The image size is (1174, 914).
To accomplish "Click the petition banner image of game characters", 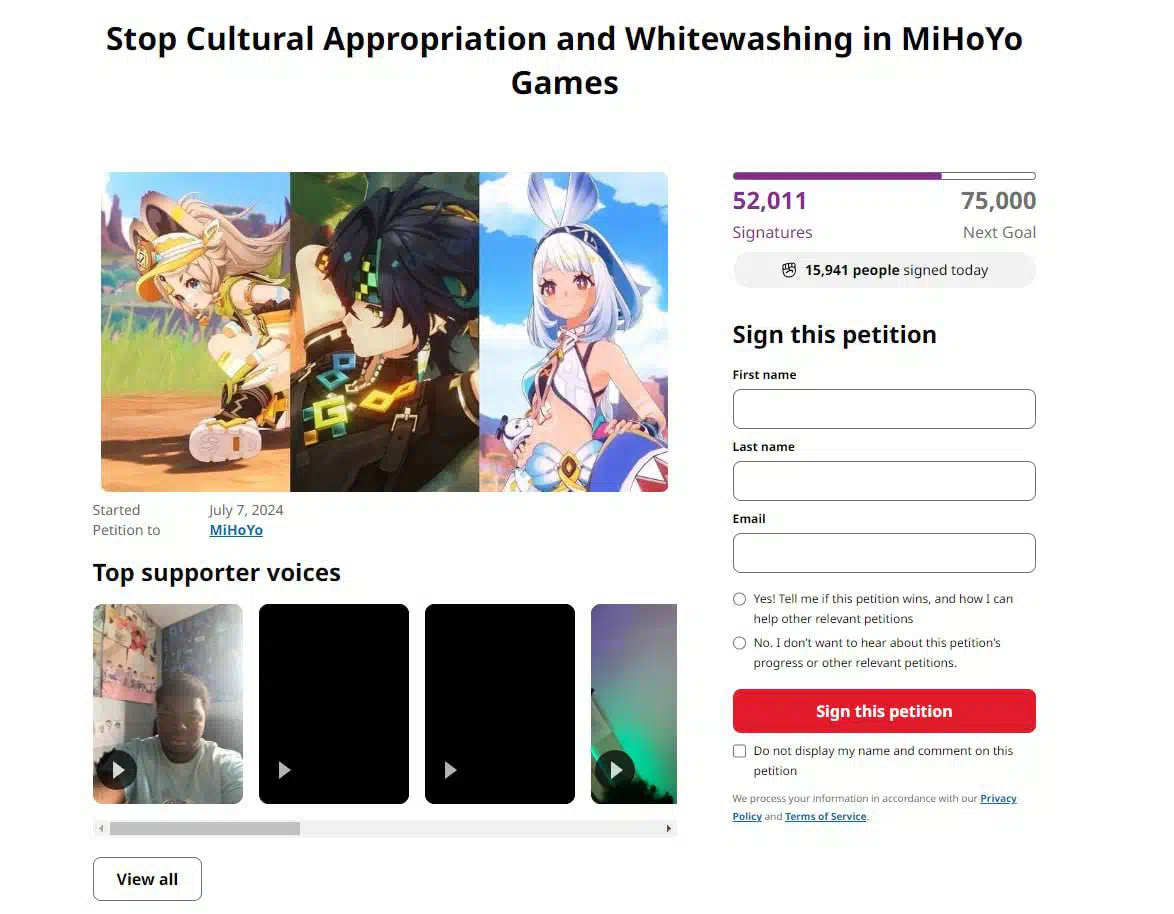I will click(384, 332).
